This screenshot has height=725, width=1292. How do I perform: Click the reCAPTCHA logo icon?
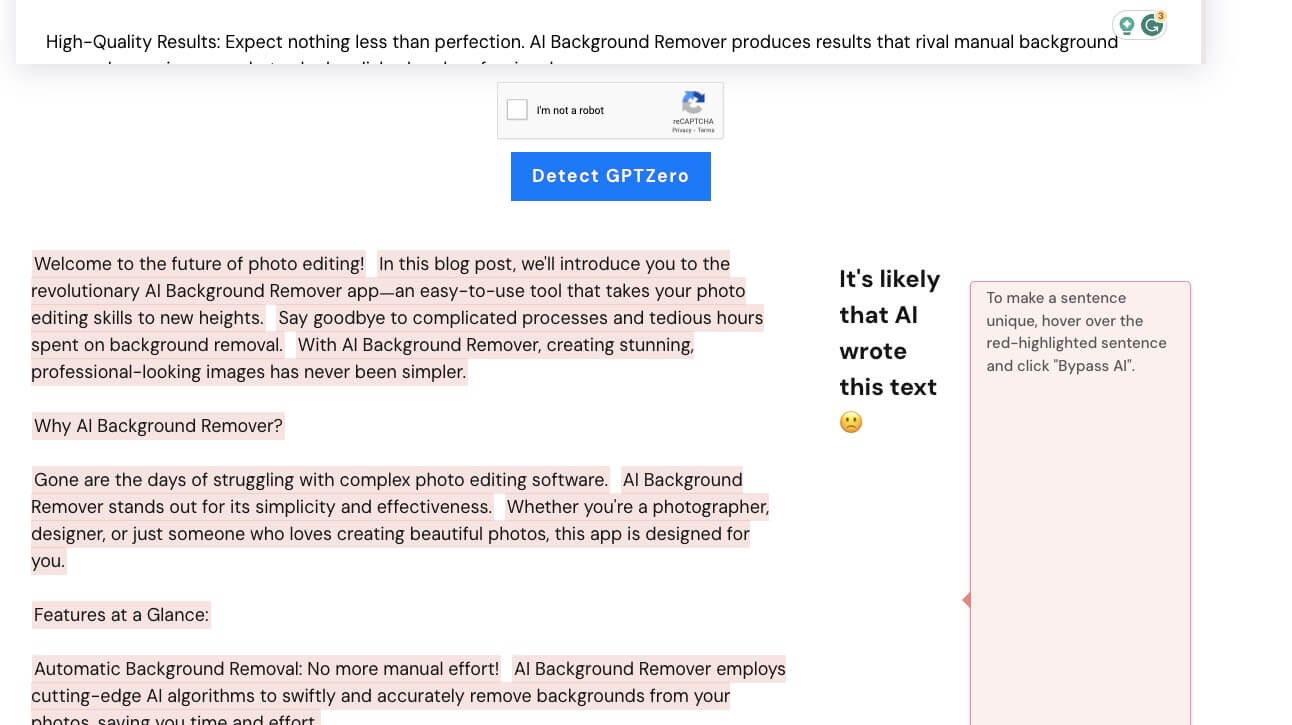point(693,102)
